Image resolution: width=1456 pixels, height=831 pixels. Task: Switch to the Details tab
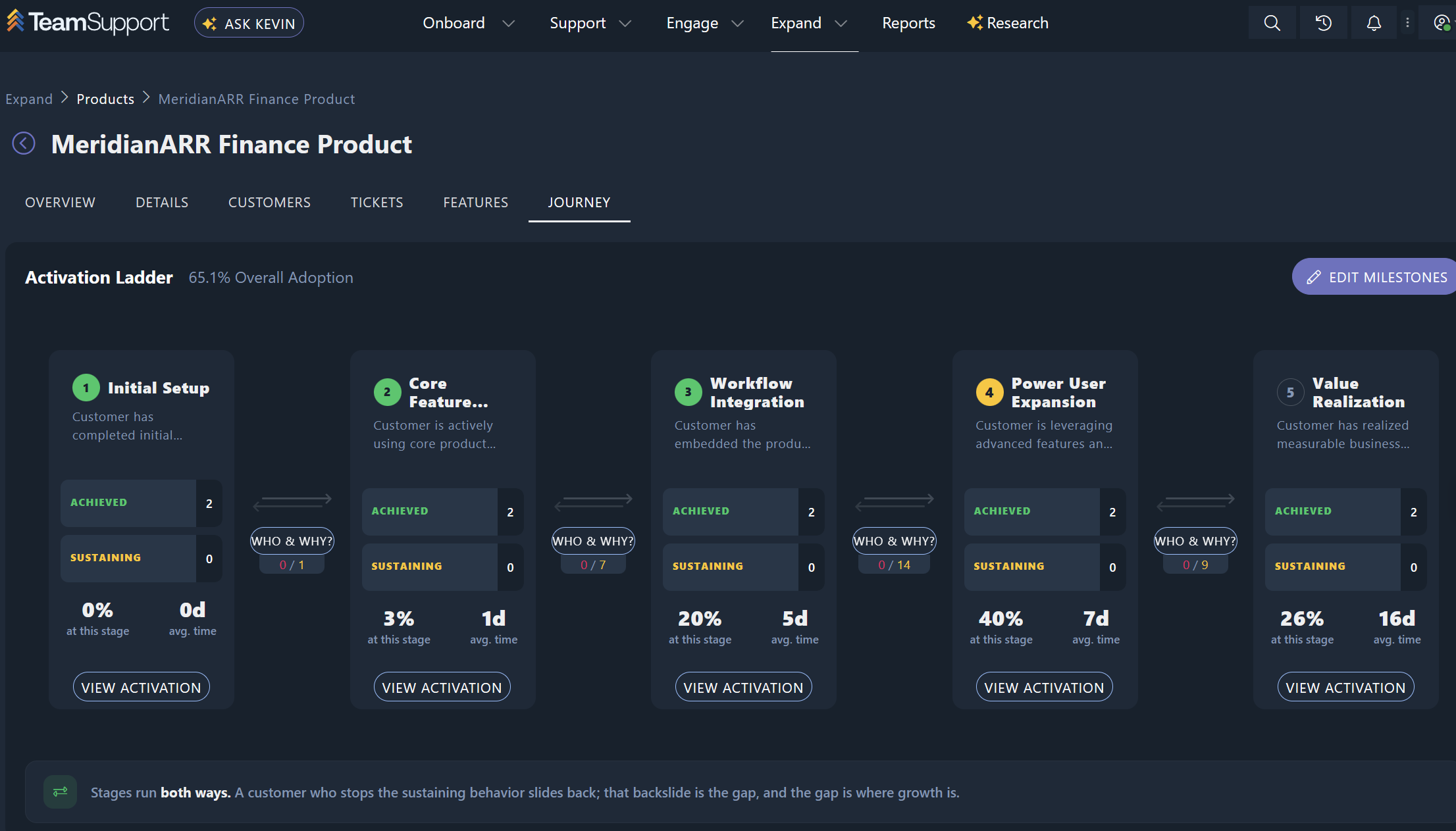coord(162,202)
